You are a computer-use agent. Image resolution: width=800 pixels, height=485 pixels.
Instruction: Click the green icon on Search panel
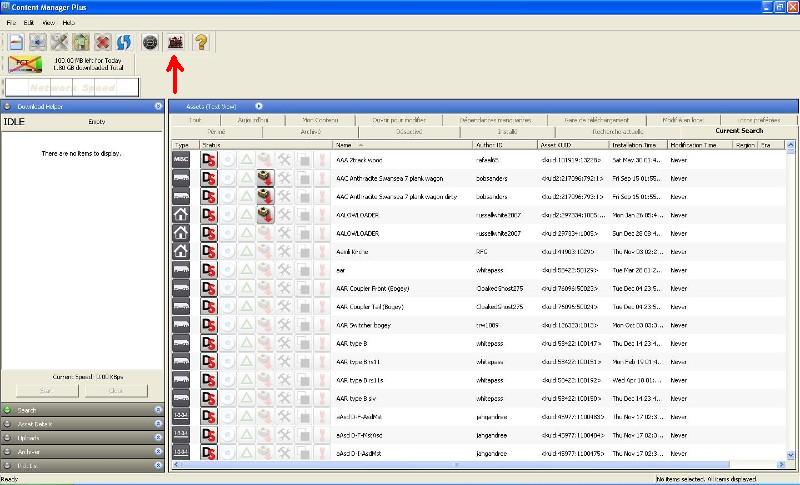(x=7, y=410)
